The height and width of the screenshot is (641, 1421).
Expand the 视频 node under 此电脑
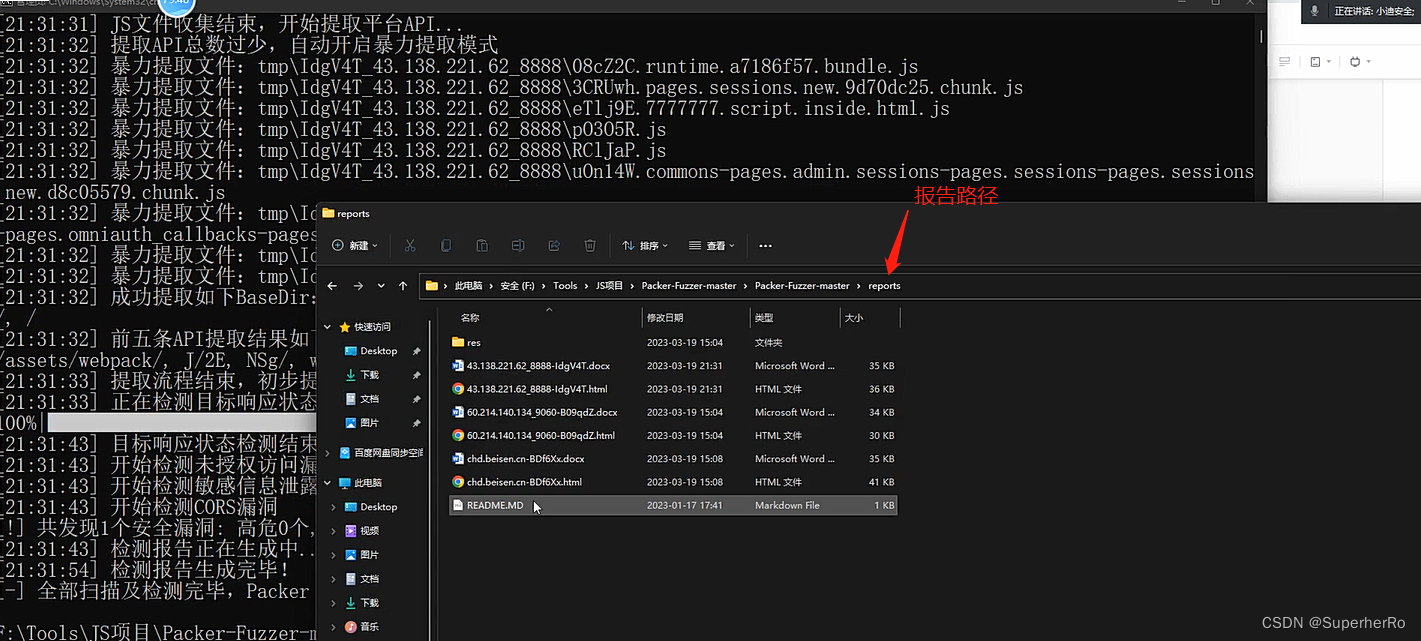pyautogui.click(x=335, y=531)
